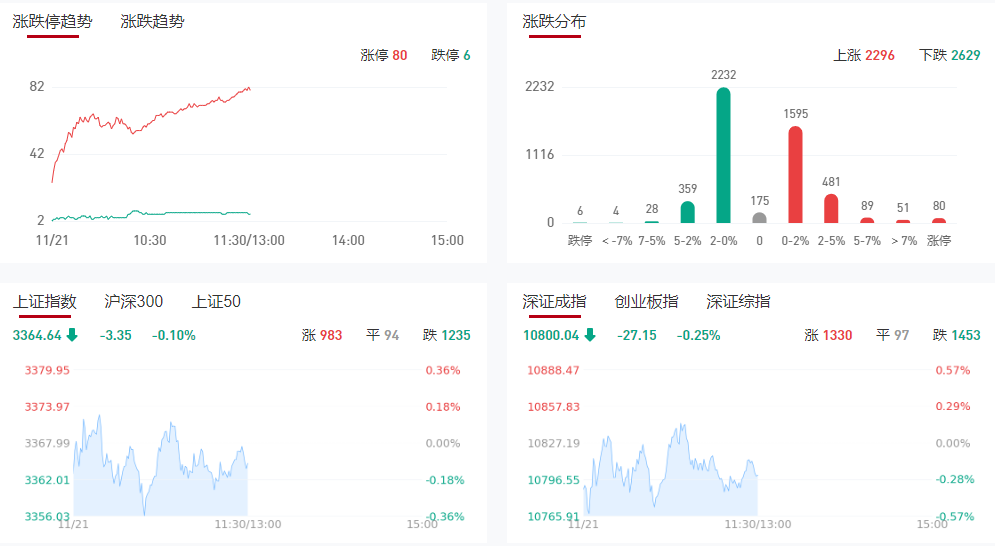Select the 创业板指 tab
Viewport: 995px width, 546px height.
point(646,301)
